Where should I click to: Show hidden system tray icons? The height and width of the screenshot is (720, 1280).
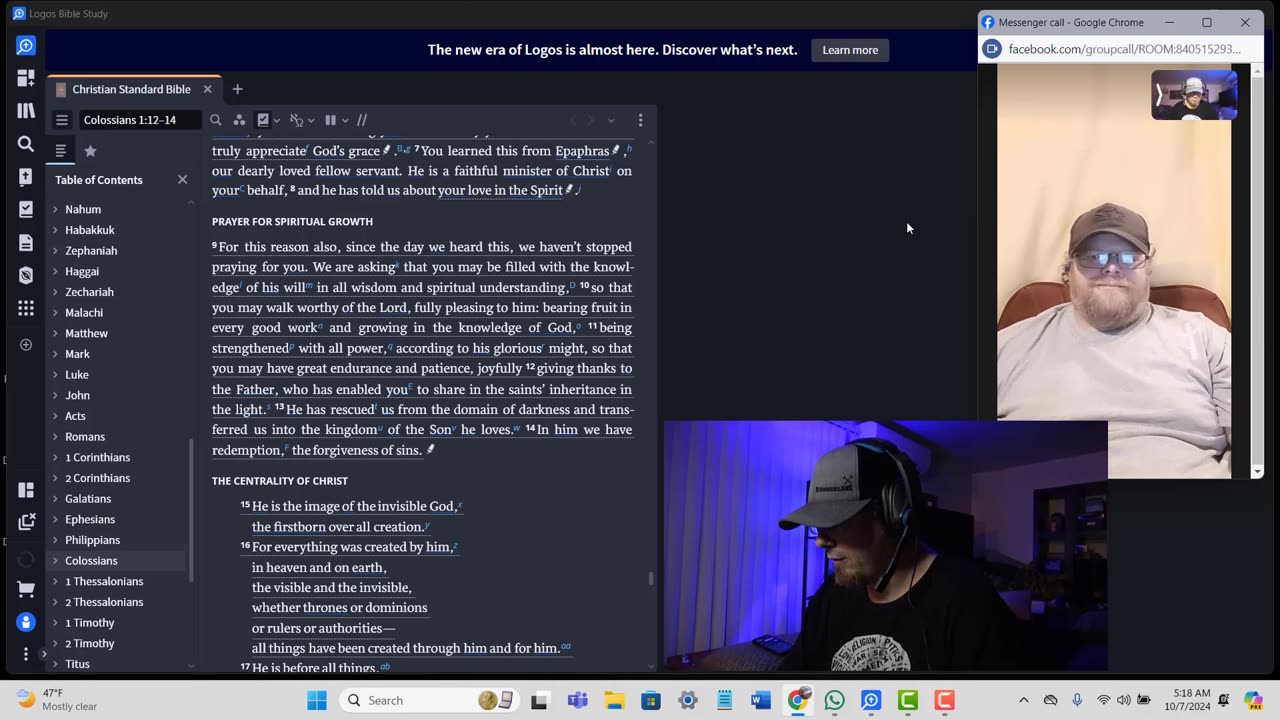pyautogui.click(x=1023, y=700)
